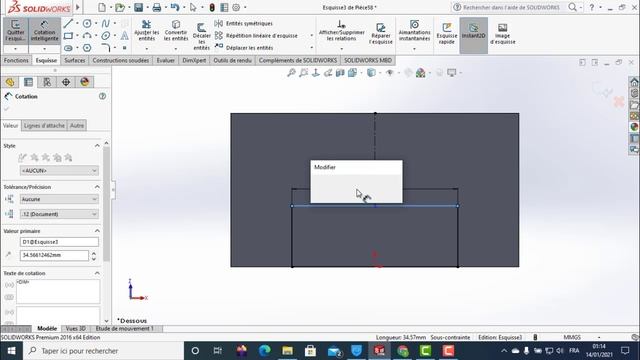Select the Straight Slot sketch tool
Screen dimensions: 640x360
[x=68, y=48]
